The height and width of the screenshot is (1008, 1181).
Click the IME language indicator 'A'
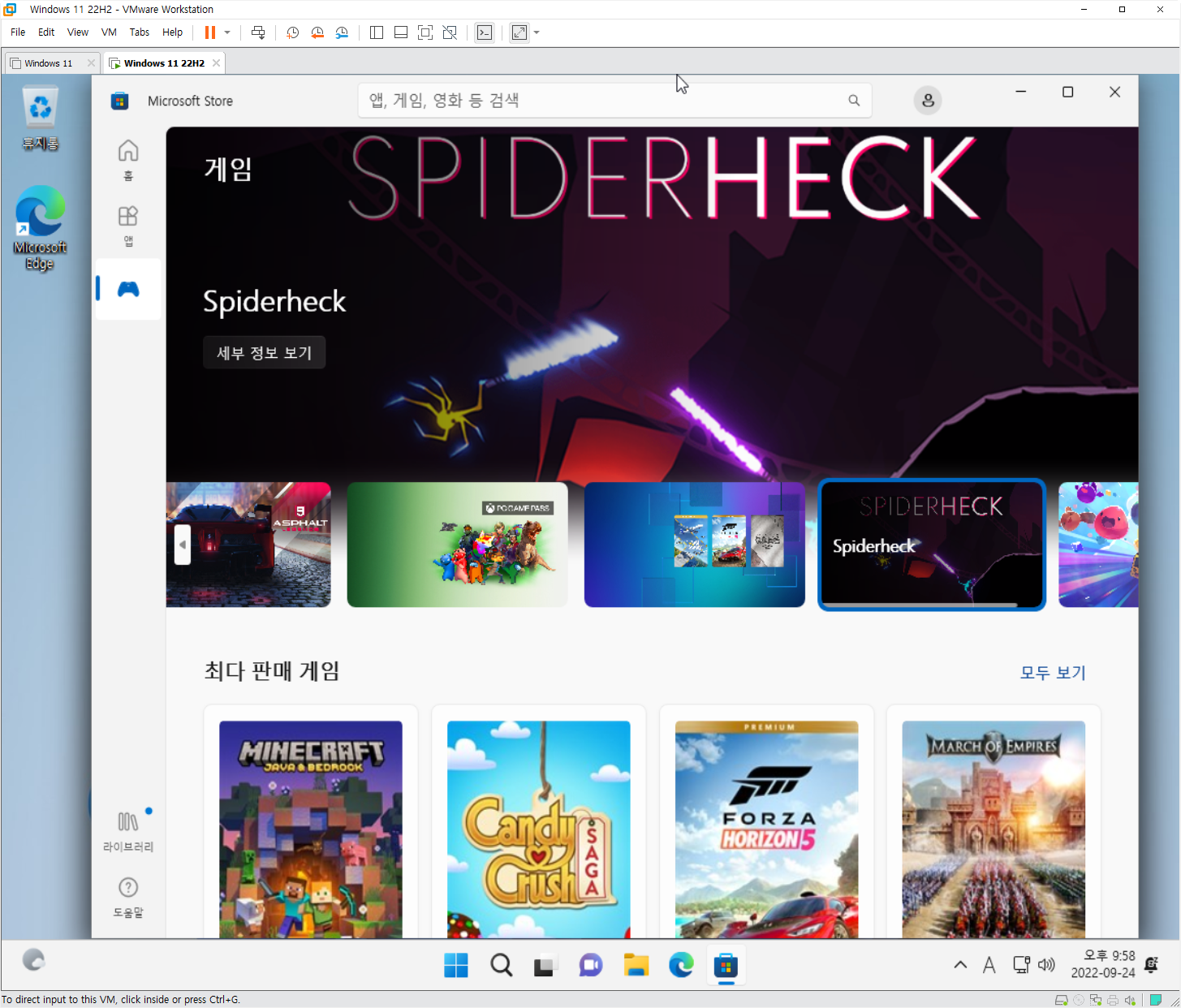point(989,965)
